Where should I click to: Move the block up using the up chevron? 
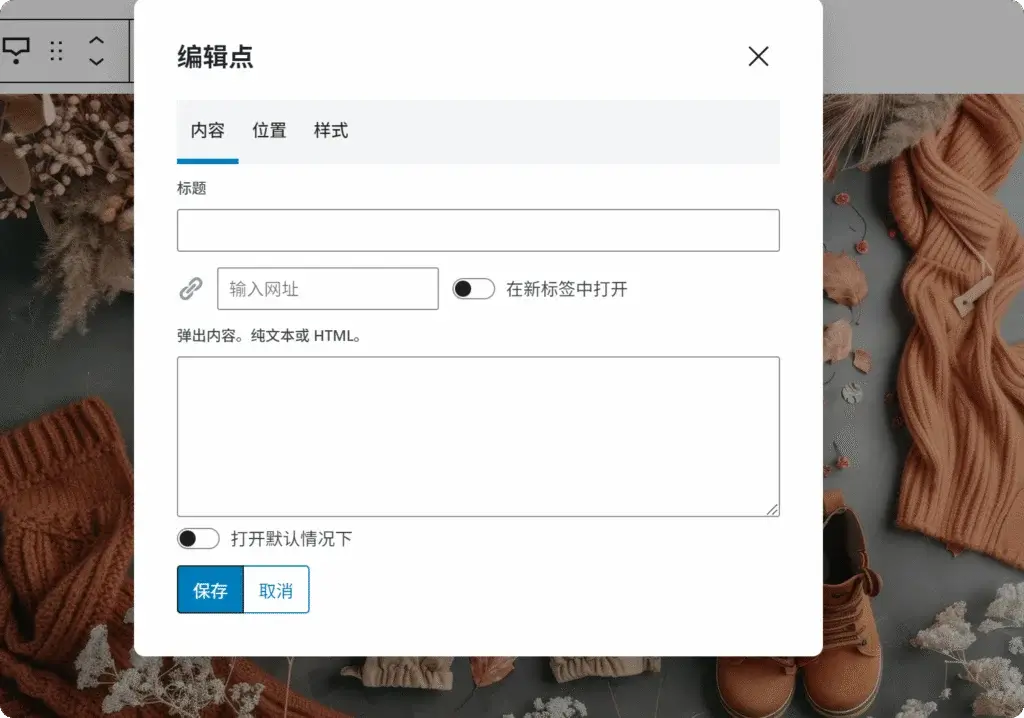[95, 40]
